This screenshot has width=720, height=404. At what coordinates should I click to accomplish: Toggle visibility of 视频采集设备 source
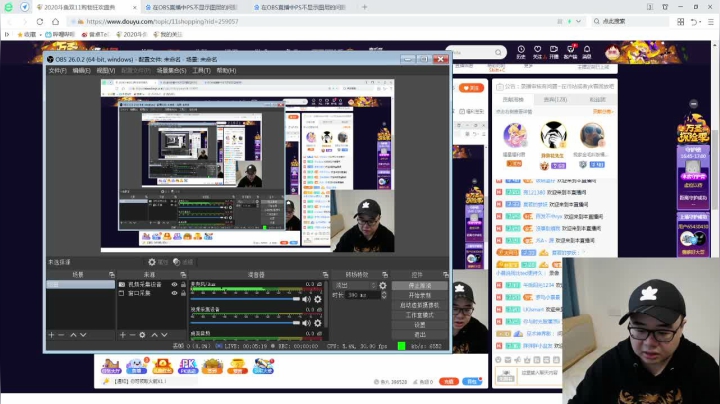coord(174,284)
